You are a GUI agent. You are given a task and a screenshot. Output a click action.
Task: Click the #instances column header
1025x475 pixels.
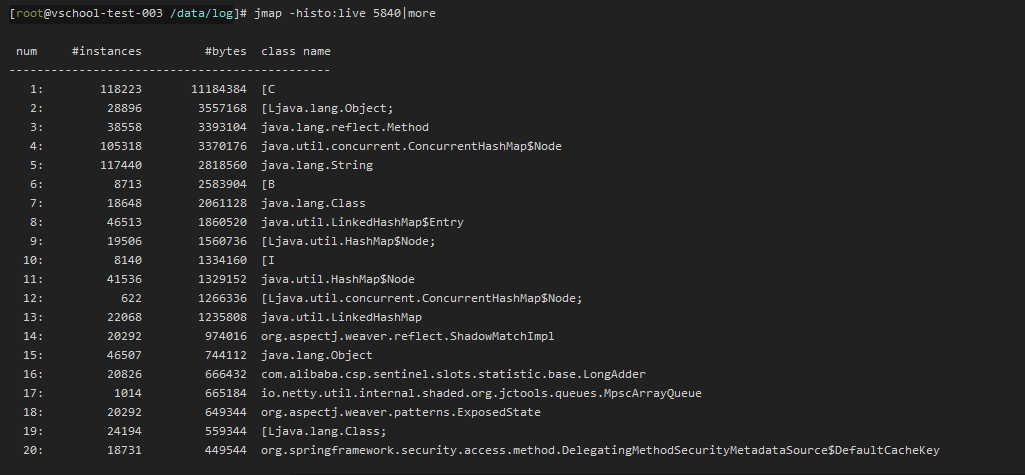[107, 51]
